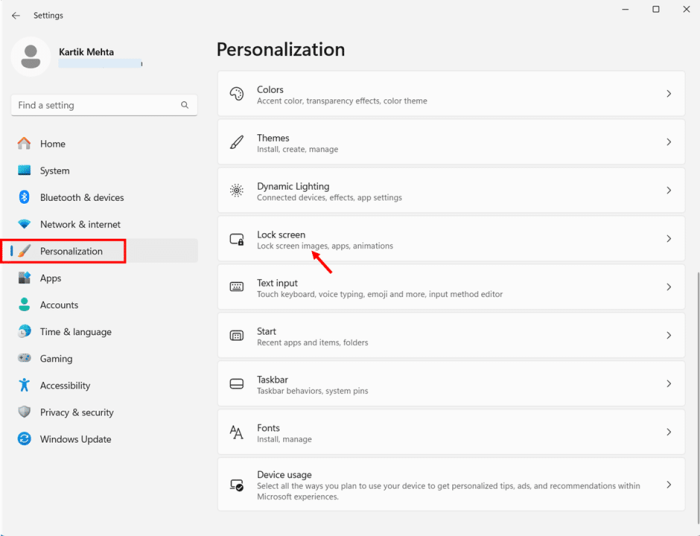The width and height of the screenshot is (700, 536).
Task: Go to Bluetooth & devices
Action: pyautogui.click(x=82, y=197)
